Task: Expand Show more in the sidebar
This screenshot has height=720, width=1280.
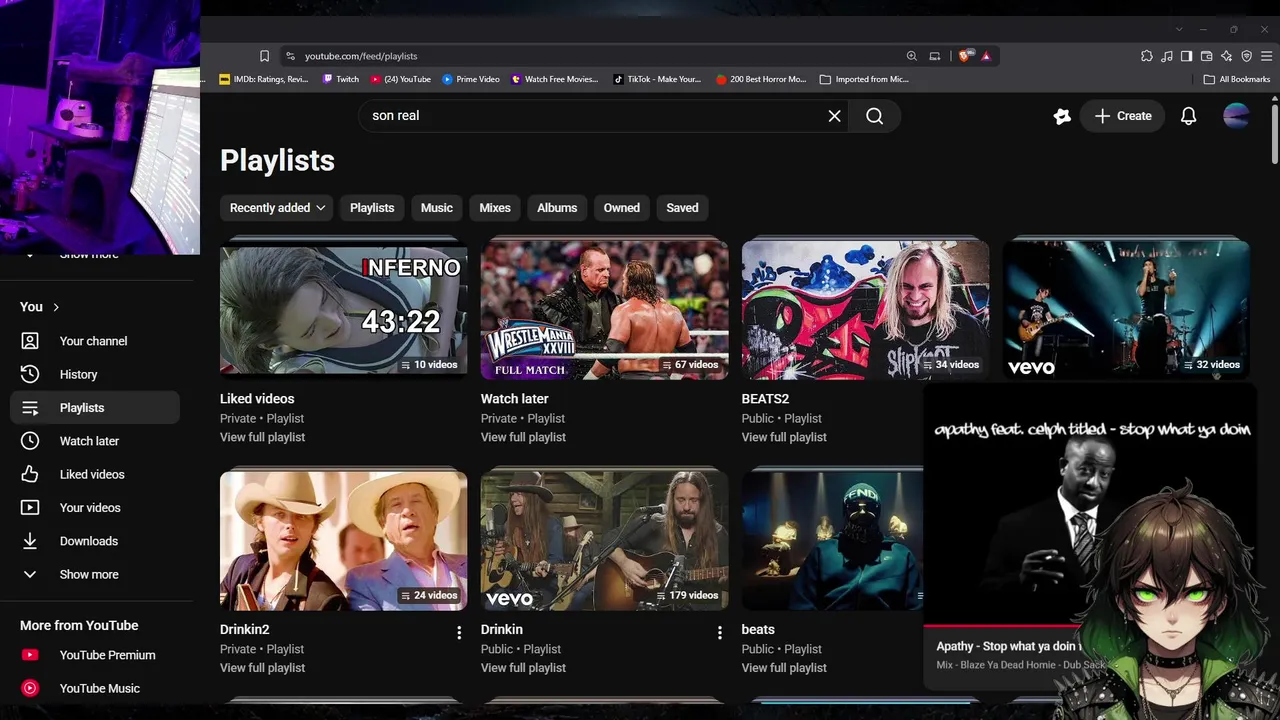Action: click(95, 574)
